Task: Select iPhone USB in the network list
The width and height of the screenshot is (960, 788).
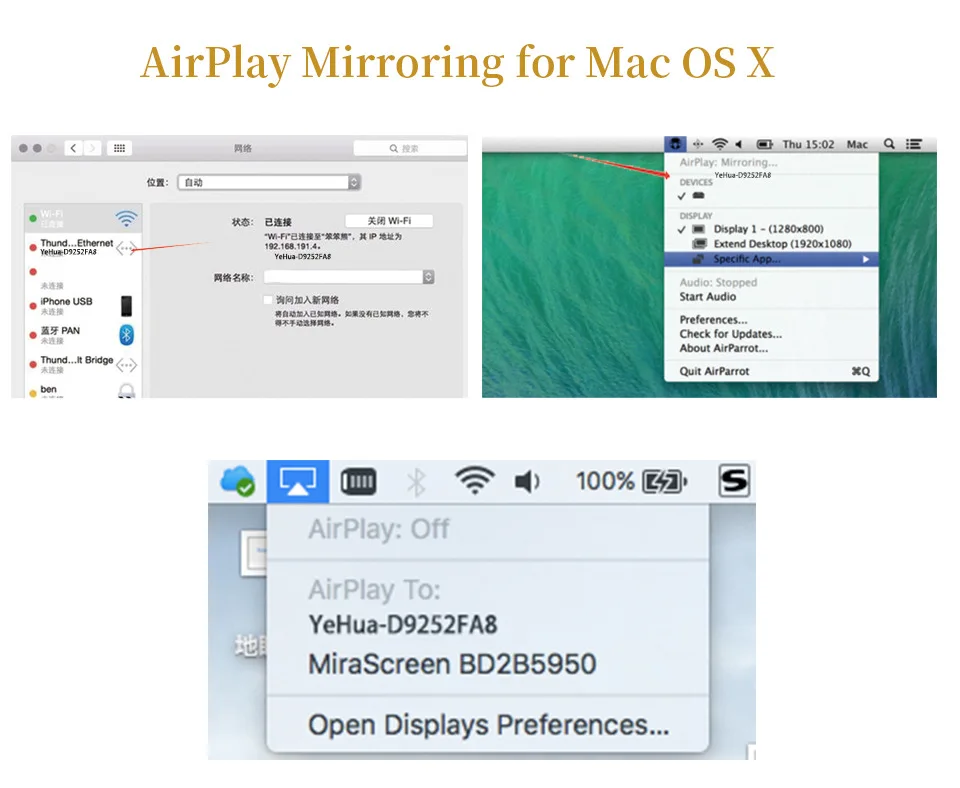Action: tap(83, 306)
